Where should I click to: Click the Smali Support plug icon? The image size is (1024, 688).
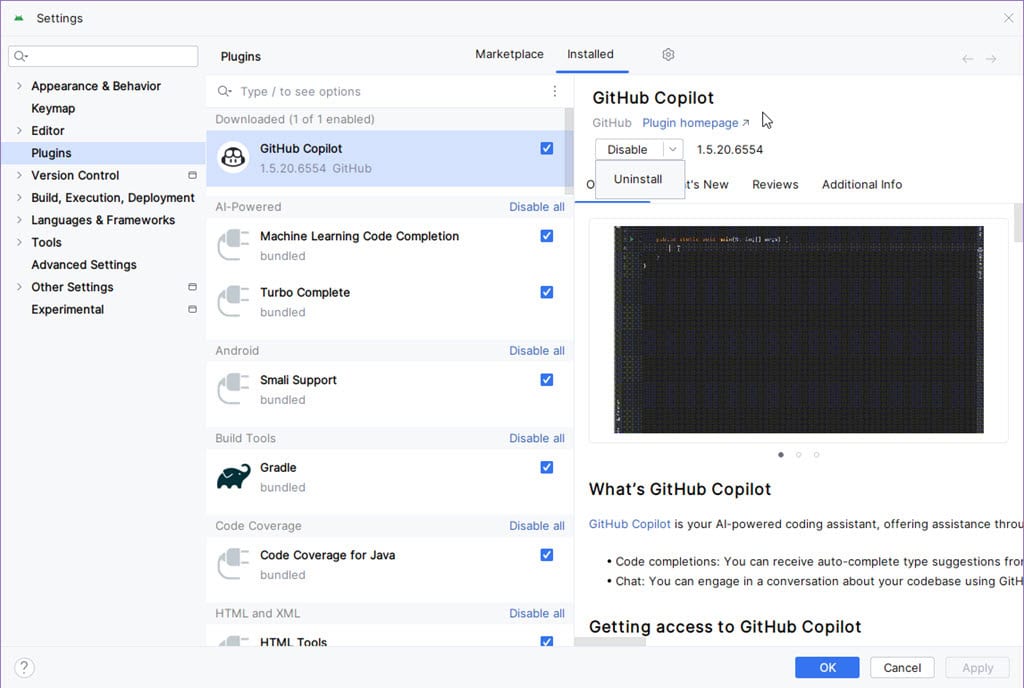pyautogui.click(x=233, y=388)
